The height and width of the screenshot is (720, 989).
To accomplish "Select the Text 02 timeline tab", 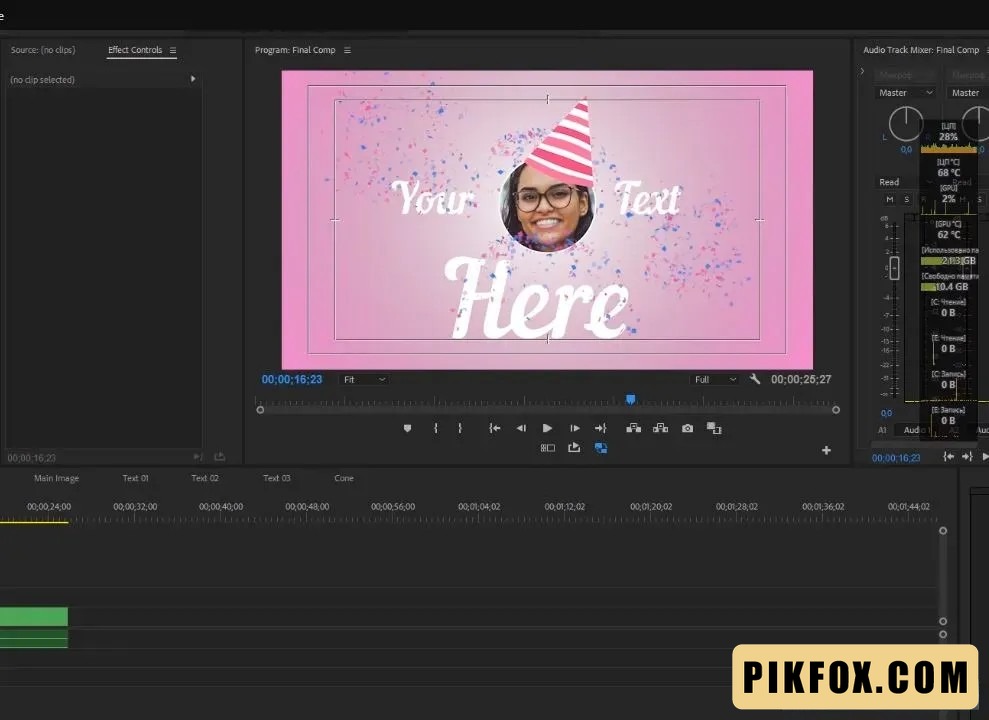I will [205, 478].
